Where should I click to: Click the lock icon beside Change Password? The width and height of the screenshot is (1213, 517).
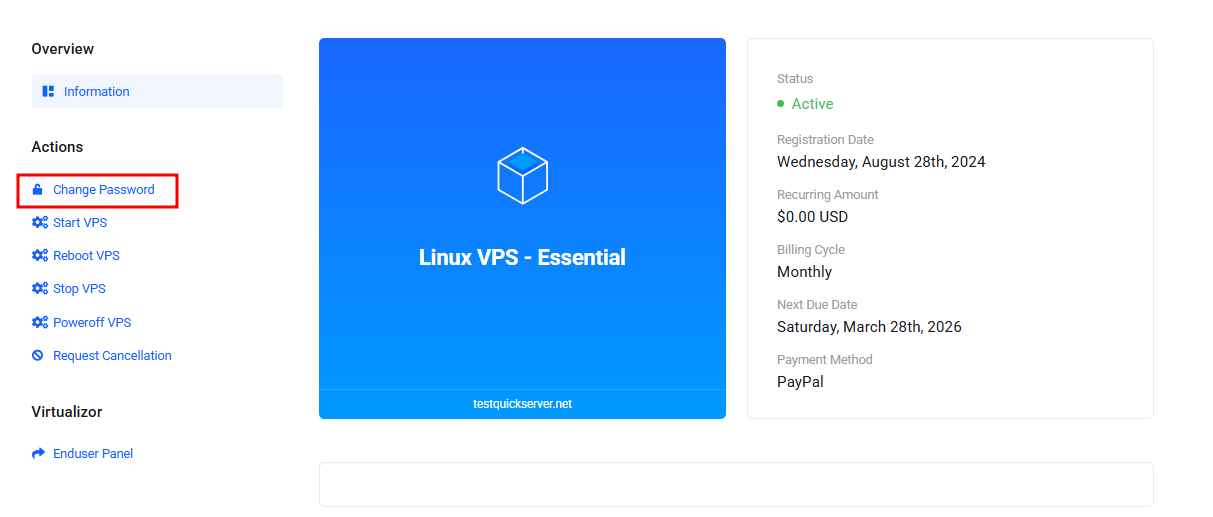click(x=38, y=190)
